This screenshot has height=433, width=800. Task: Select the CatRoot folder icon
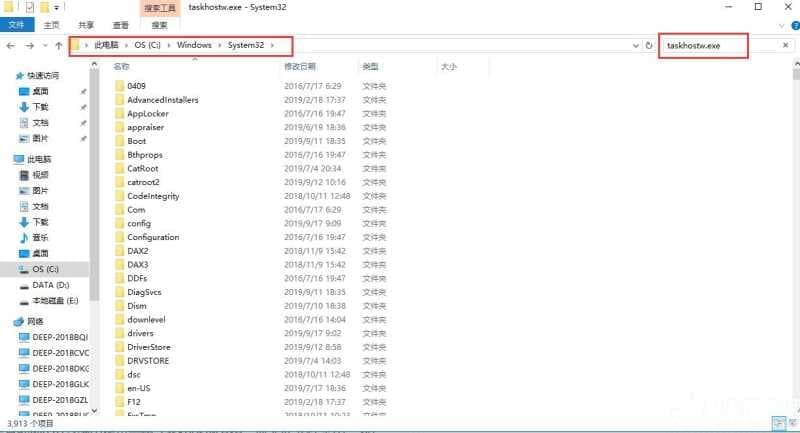pyautogui.click(x=119, y=168)
